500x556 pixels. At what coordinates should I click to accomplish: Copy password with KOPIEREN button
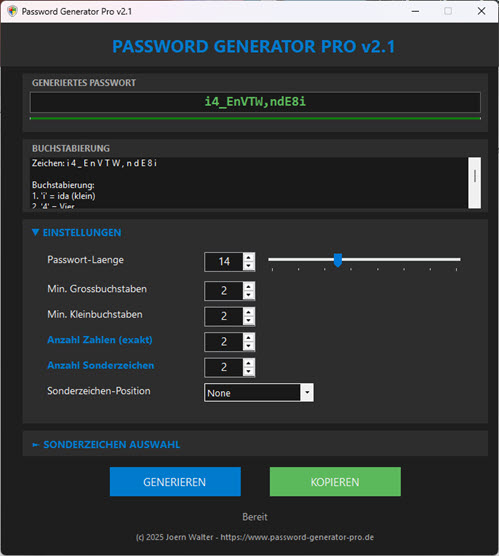tap(335, 482)
